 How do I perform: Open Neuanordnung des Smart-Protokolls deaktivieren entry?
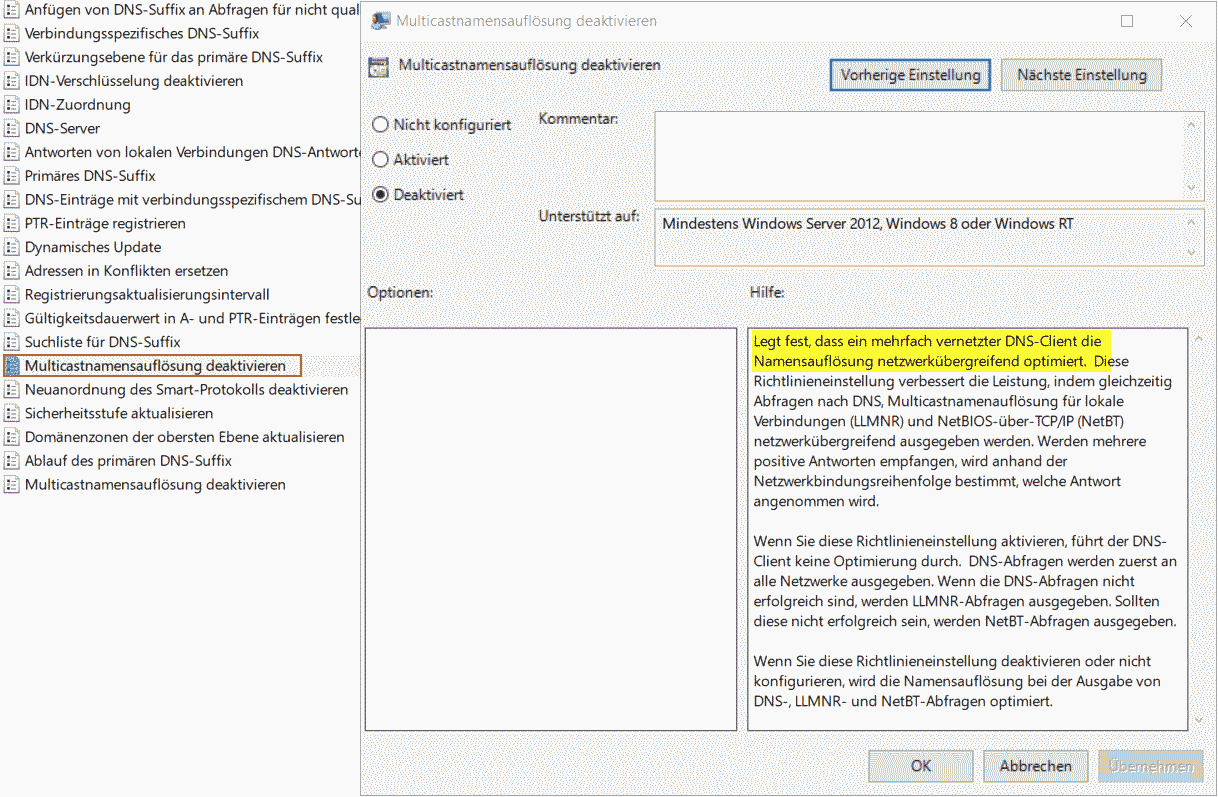(186, 390)
